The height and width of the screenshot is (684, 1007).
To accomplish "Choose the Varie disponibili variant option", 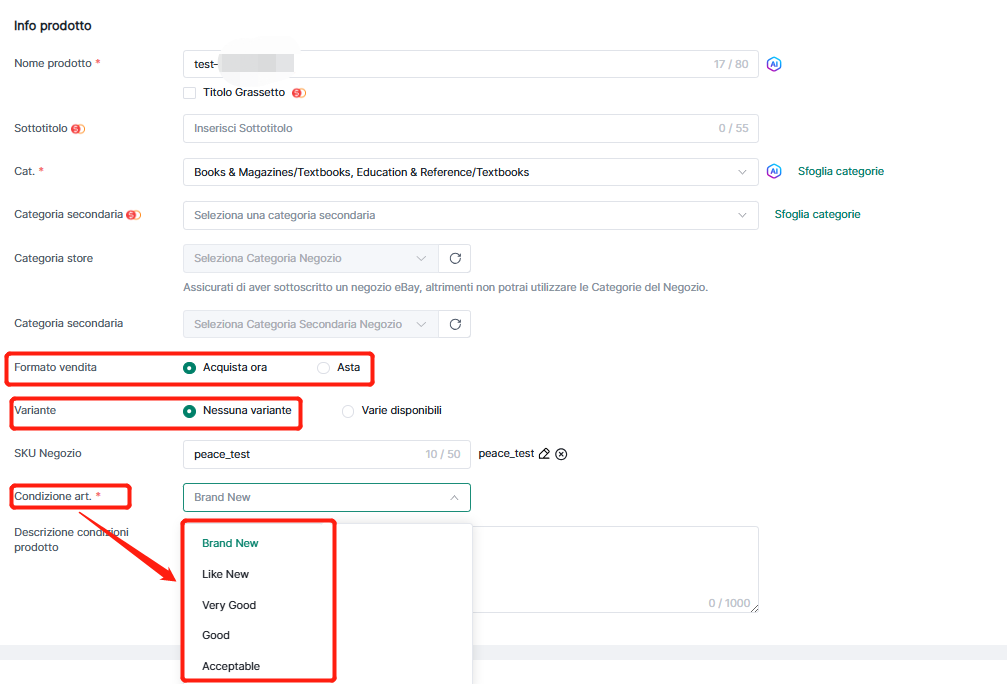I will coord(348,411).
